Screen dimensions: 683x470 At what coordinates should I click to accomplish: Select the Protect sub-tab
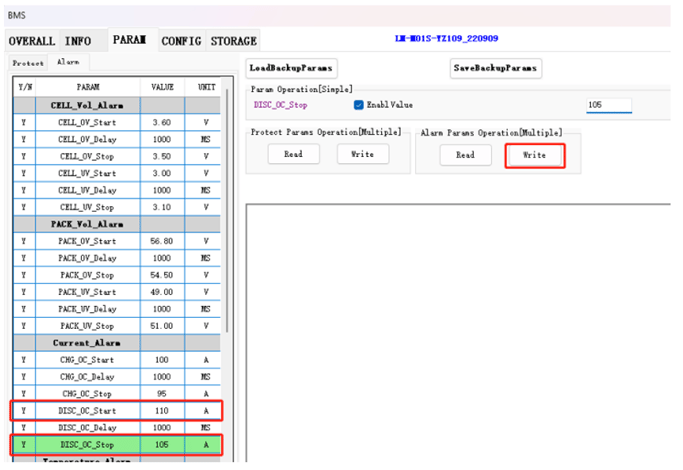tap(28, 62)
